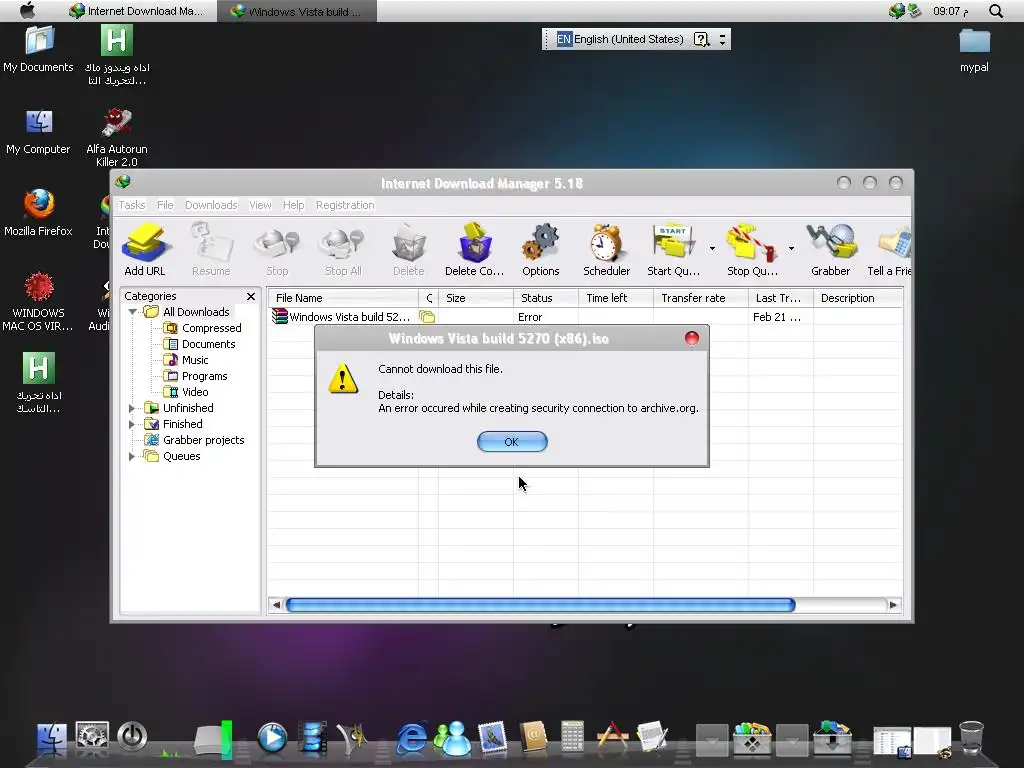1024x768 pixels.
Task: Open the My Computer desktop icon
Action: [39, 131]
